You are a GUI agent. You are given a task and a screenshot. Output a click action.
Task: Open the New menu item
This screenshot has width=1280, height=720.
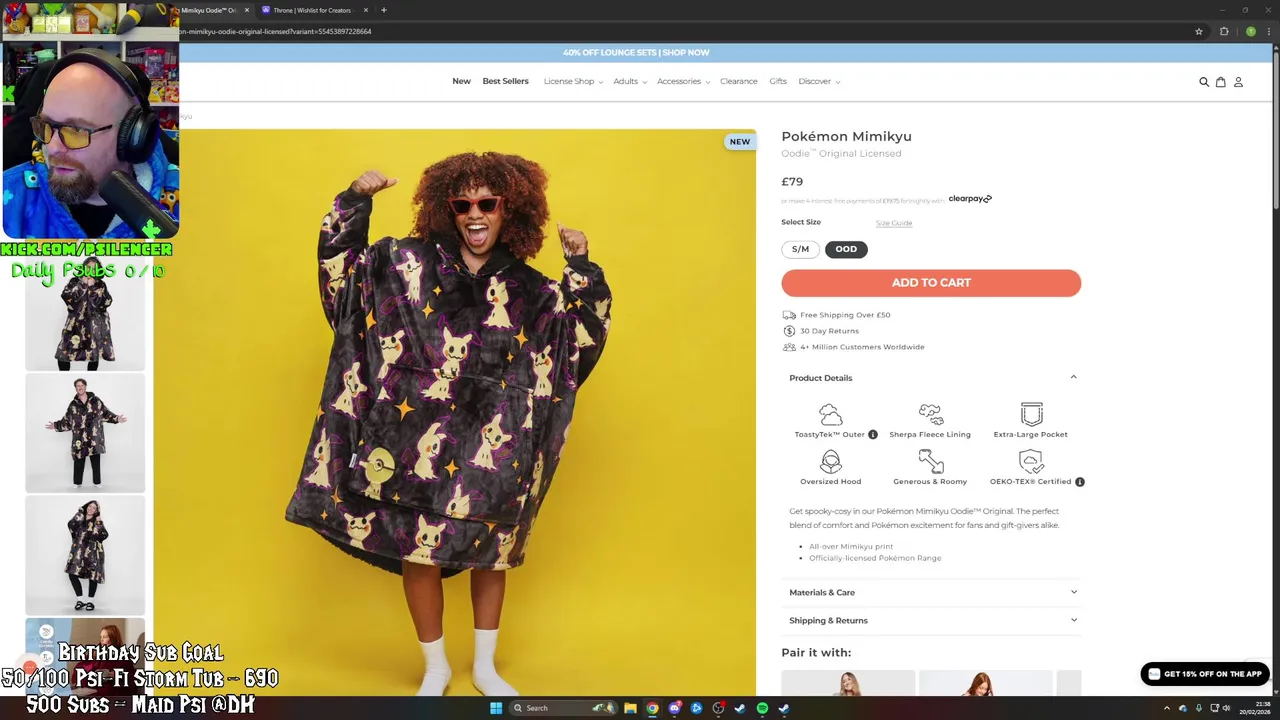[461, 81]
